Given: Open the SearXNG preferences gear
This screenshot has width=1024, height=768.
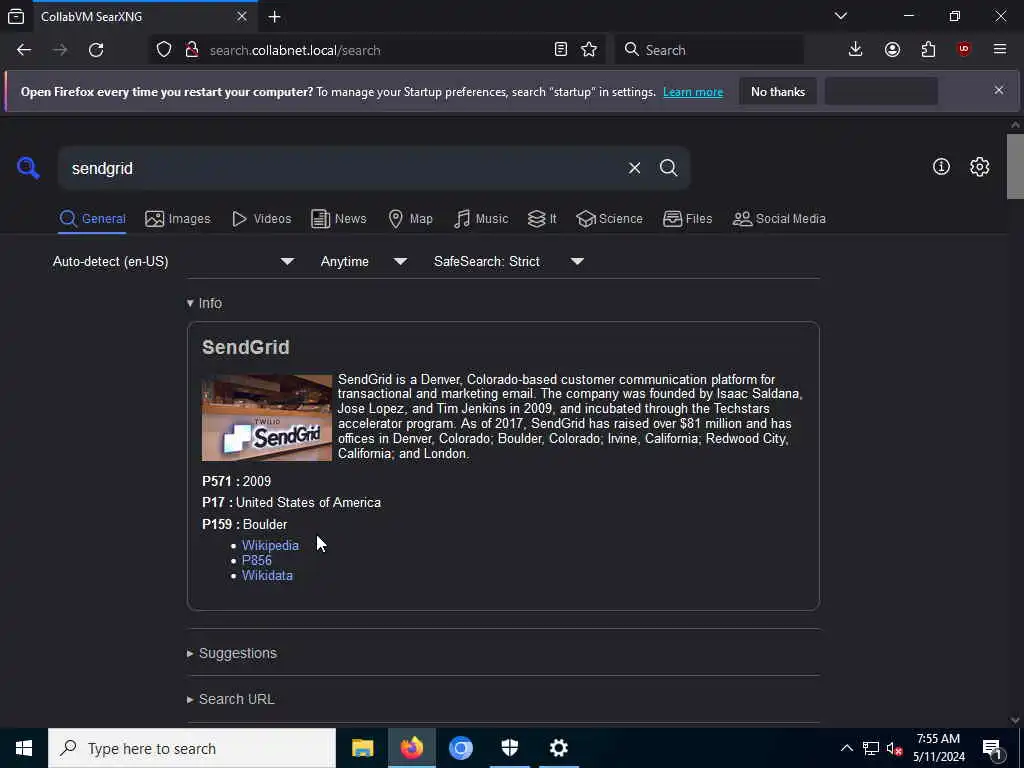Looking at the screenshot, I should tap(979, 167).
